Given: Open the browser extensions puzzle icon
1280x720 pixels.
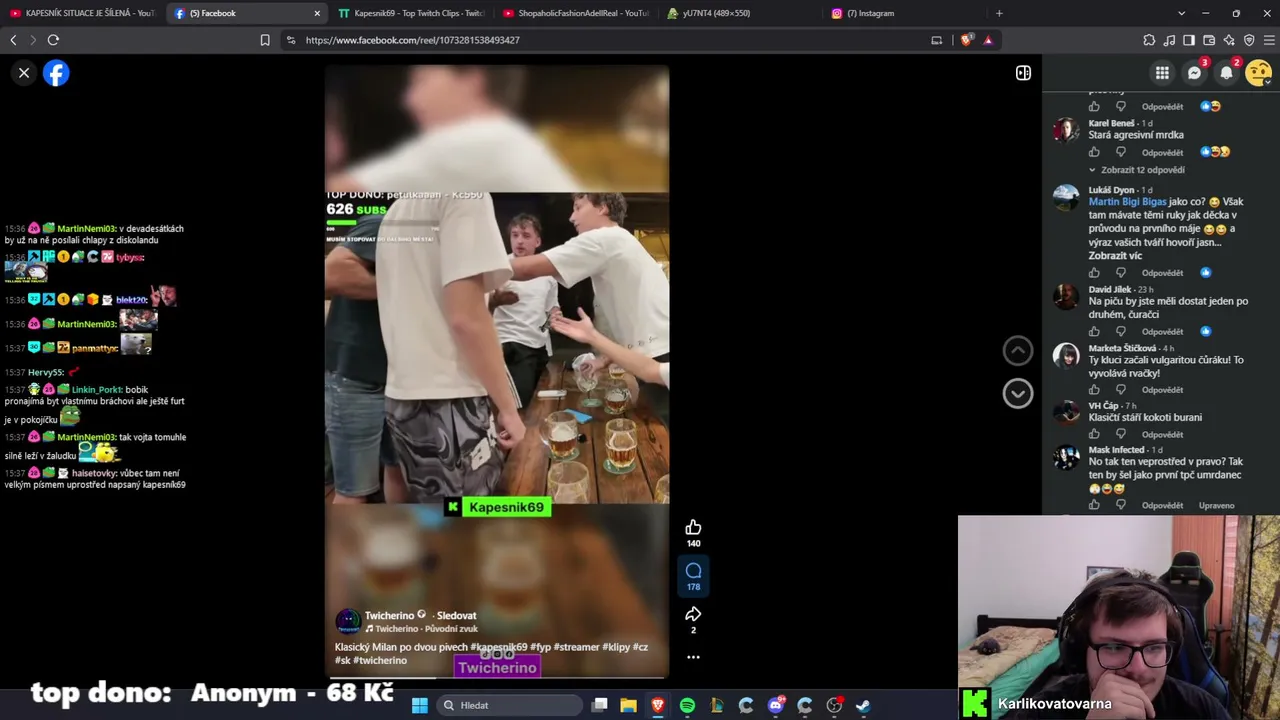Looking at the screenshot, I should point(1149,40).
